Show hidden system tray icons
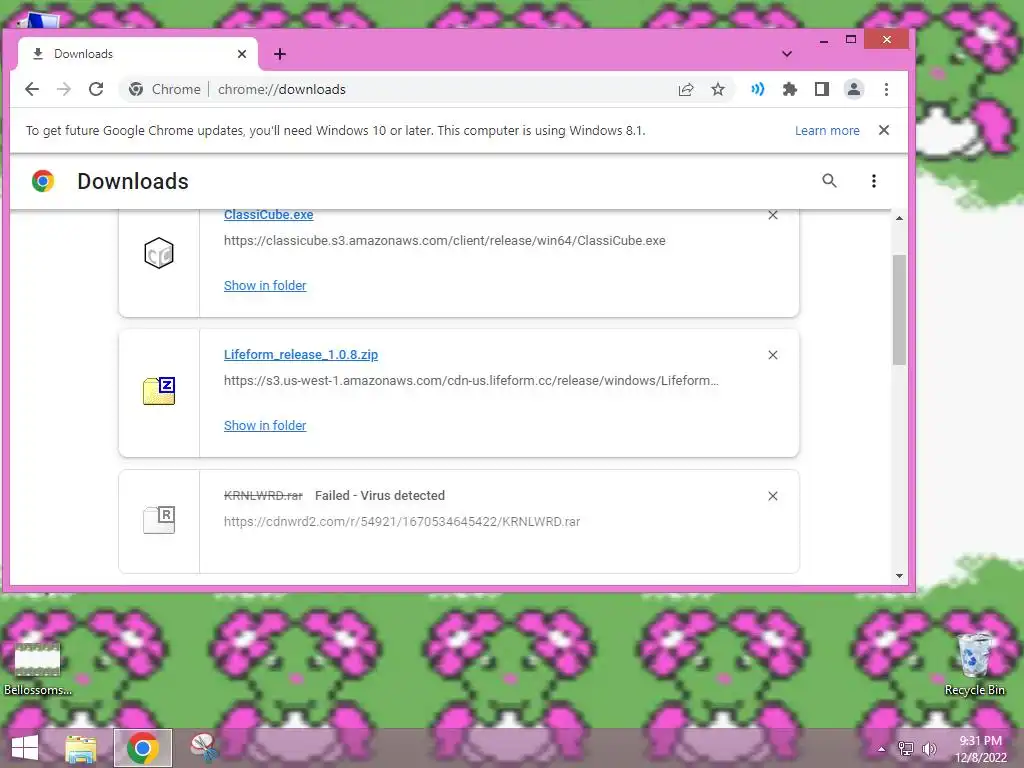 882,749
